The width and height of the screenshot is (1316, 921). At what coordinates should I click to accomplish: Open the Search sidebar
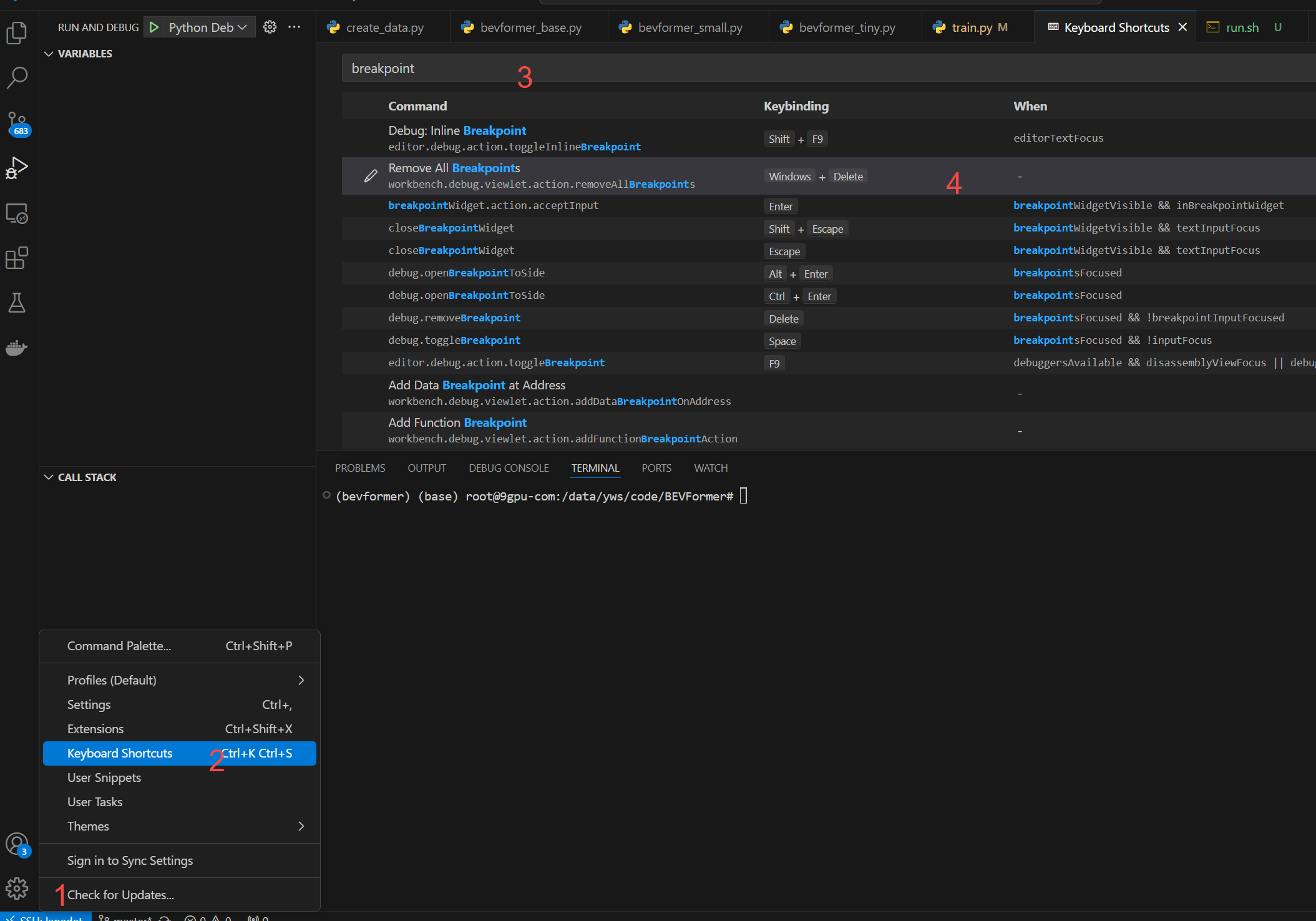[17, 77]
